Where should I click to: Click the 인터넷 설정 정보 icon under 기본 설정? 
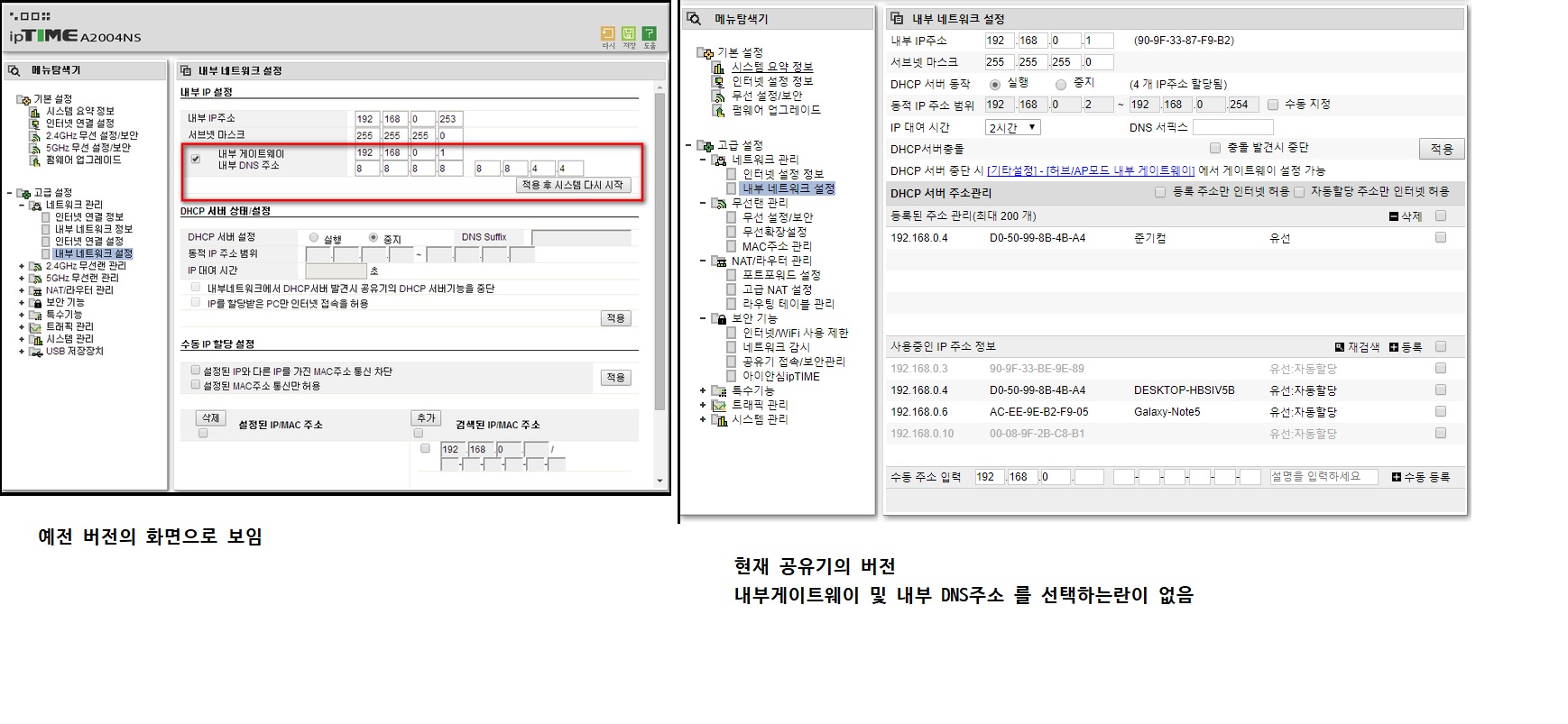point(718,82)
